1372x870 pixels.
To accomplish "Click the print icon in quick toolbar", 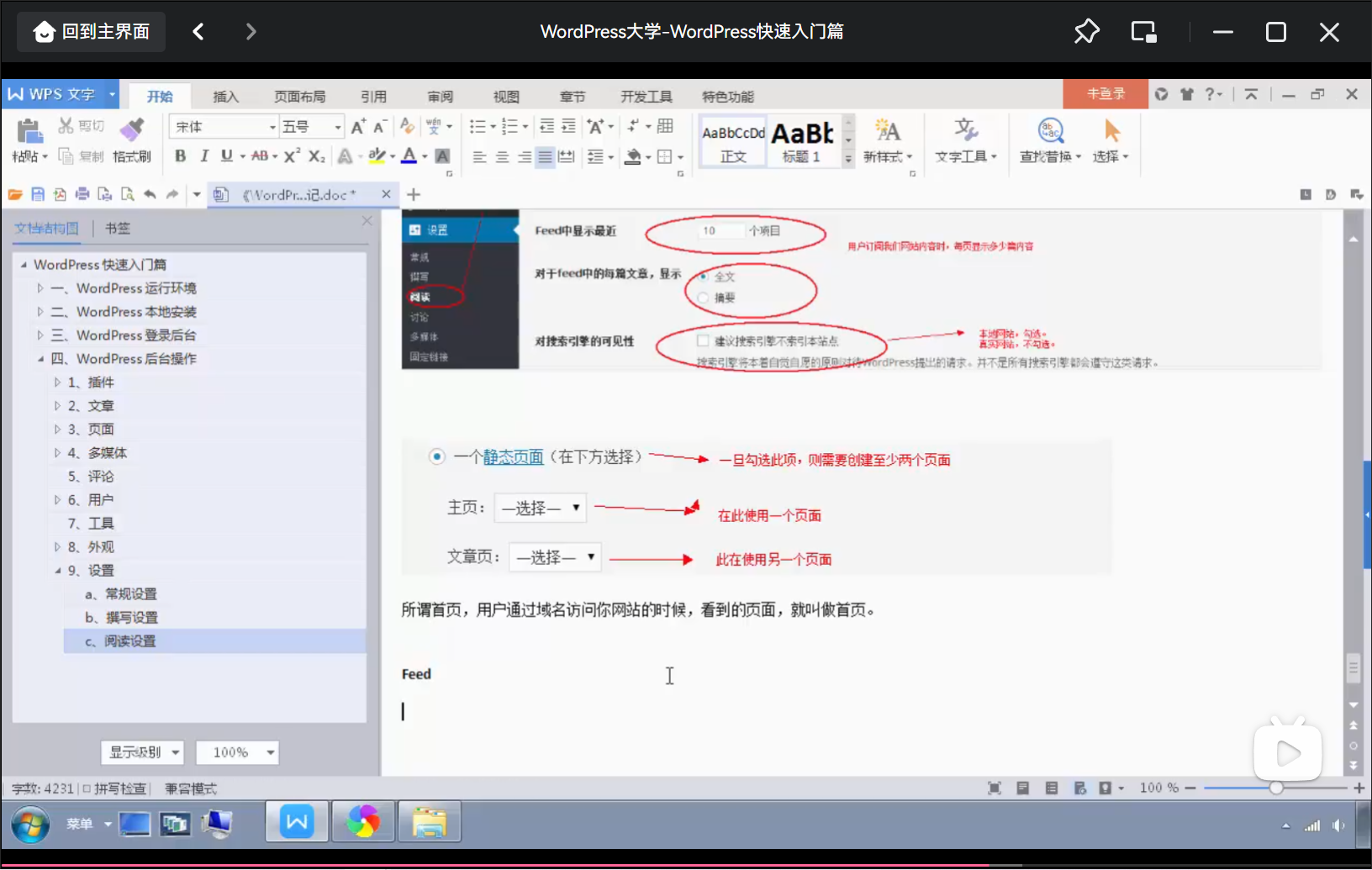I will tap(82, 194).
